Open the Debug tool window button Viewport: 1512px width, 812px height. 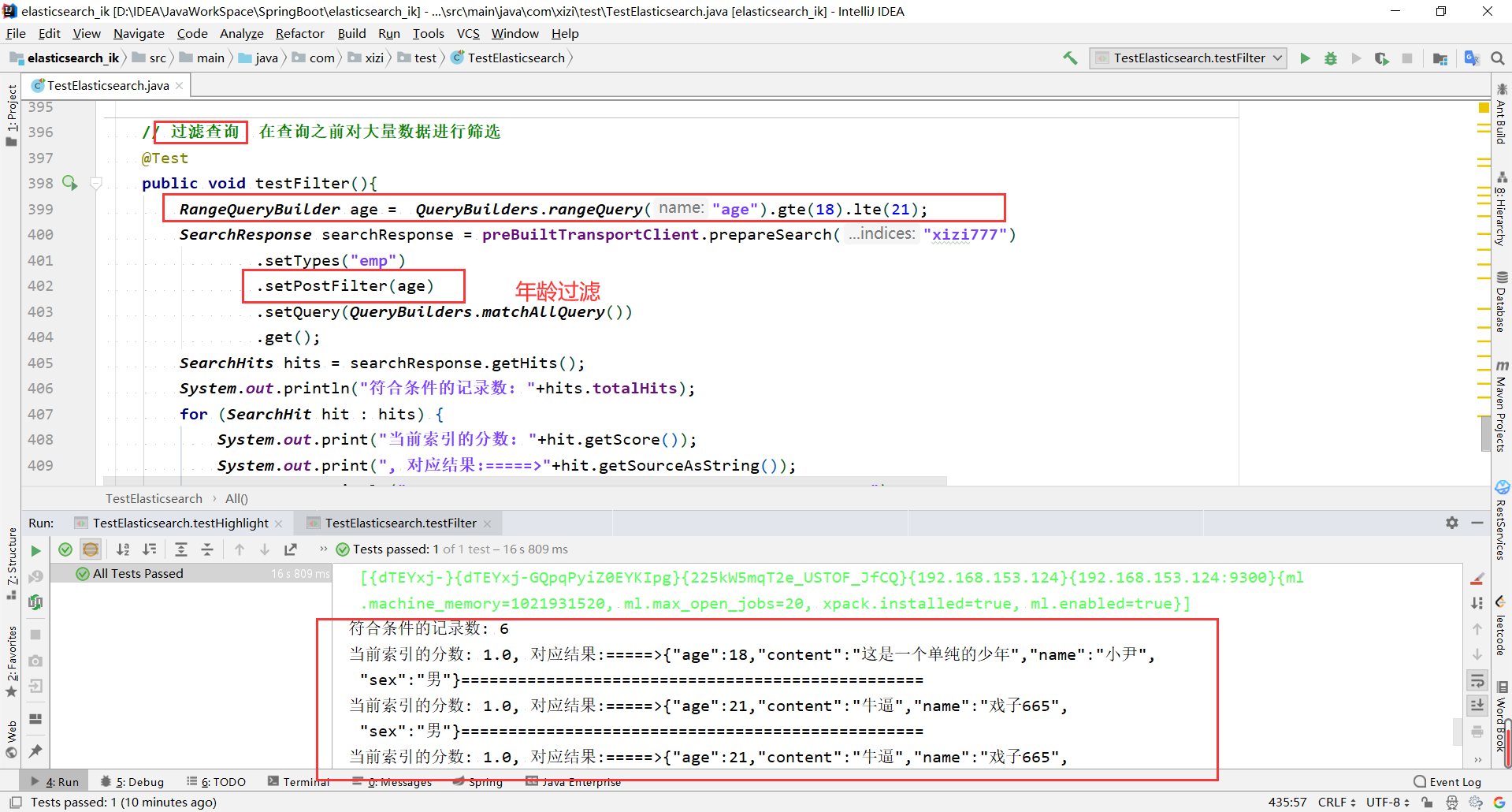(x=132, y=782)
